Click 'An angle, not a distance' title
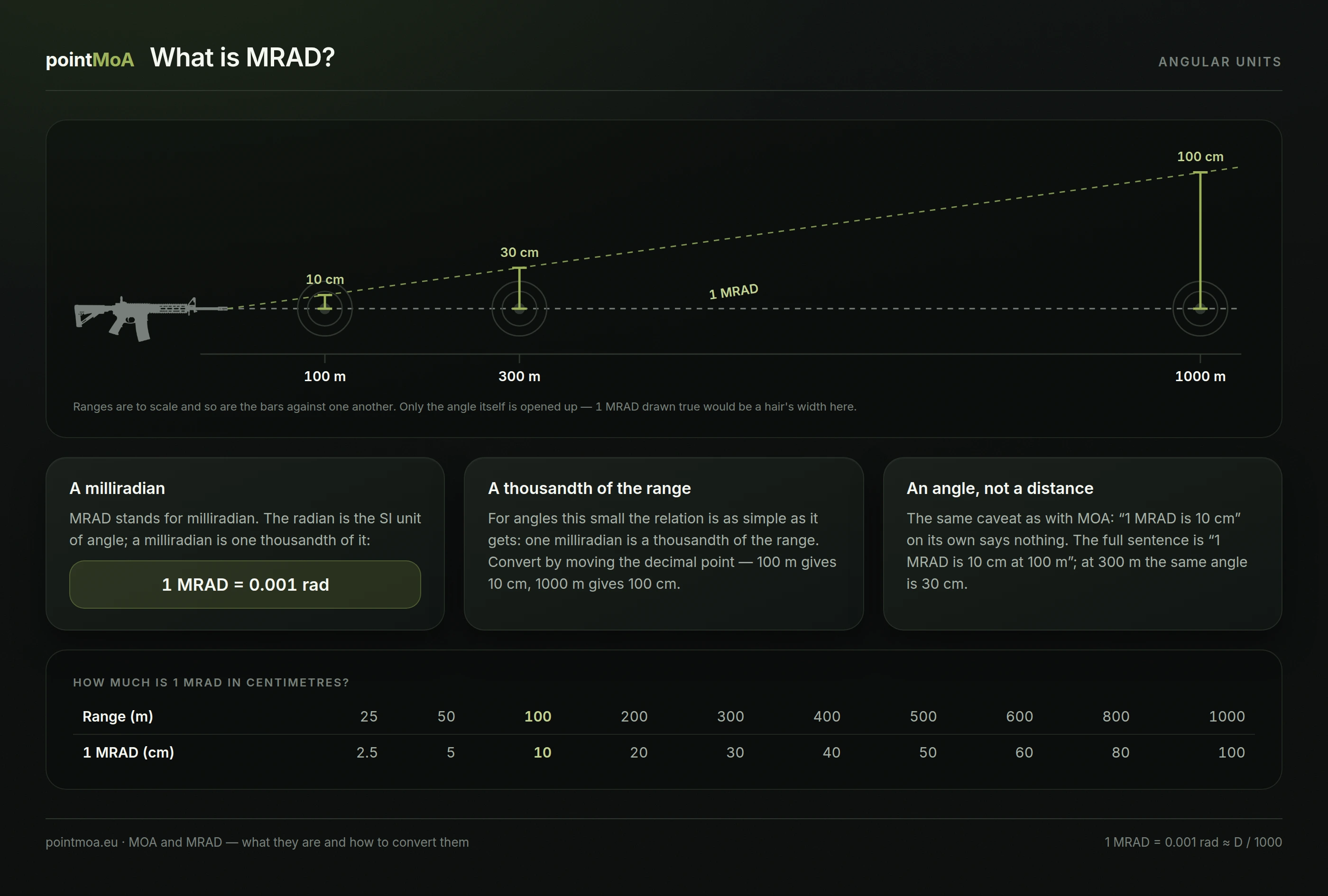The width and height of the screenshot is (1328, 896). coord(999,488)
